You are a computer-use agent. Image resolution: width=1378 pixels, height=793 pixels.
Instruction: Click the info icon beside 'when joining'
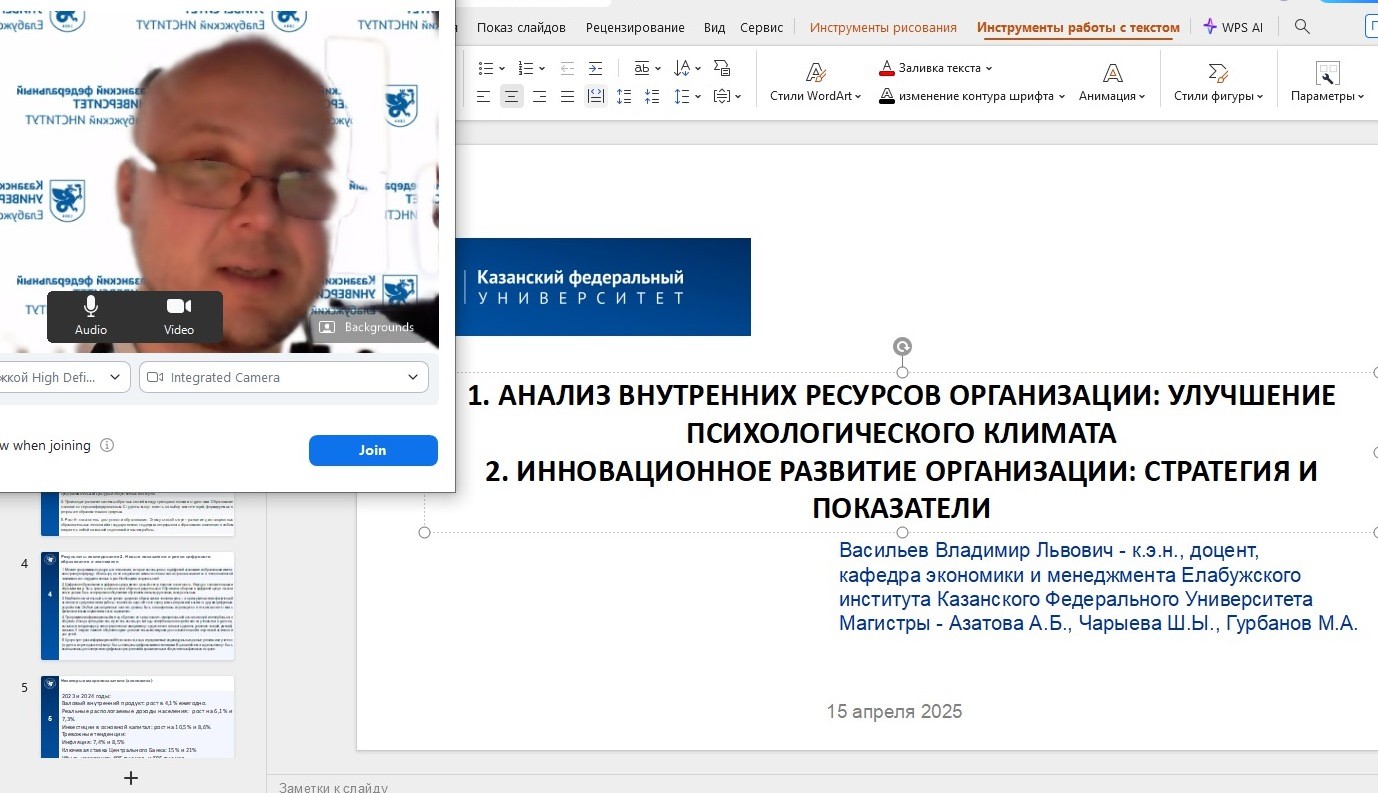point(107,446)
